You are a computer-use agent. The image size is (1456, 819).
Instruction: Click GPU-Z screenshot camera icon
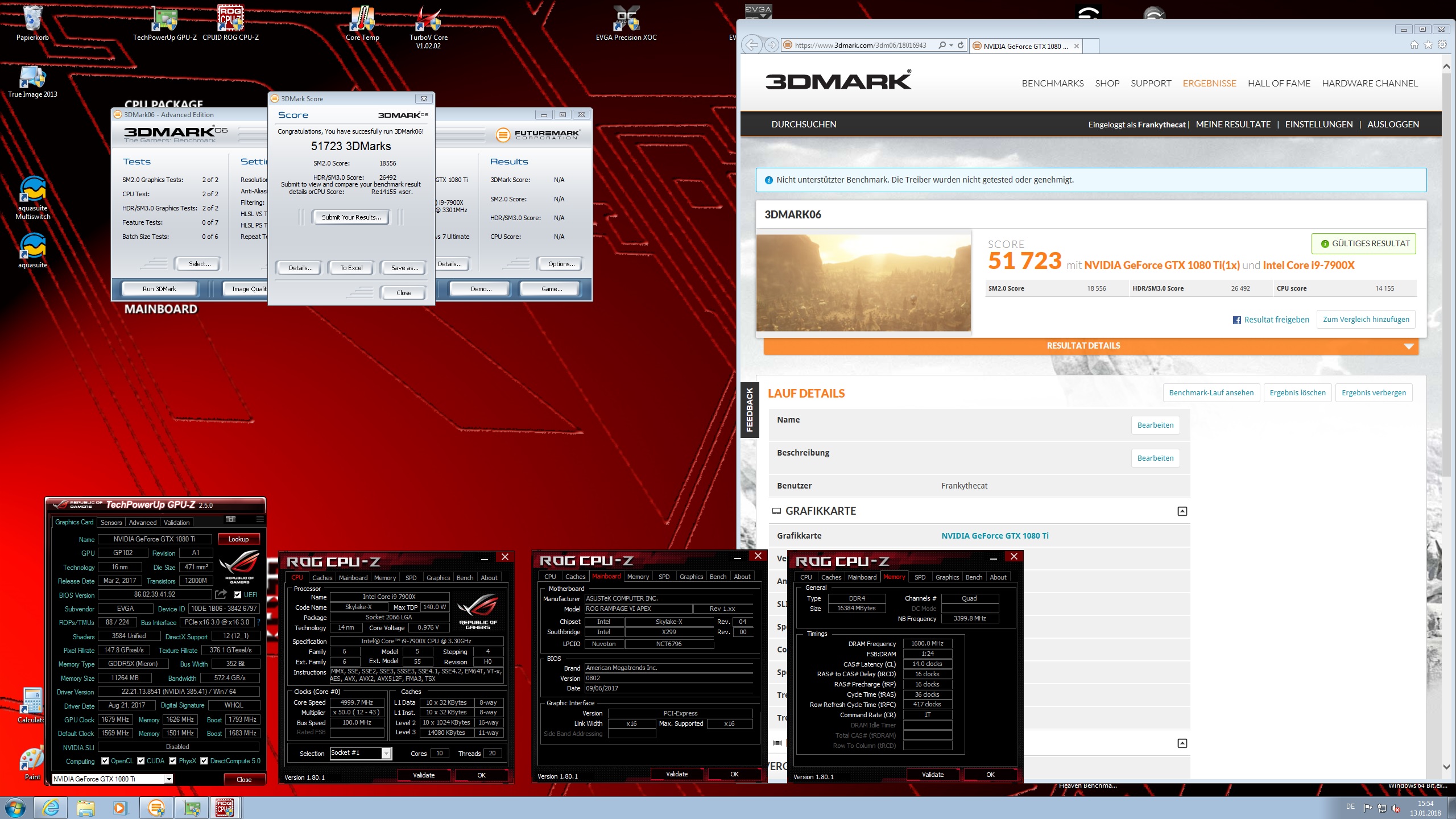click(230, 519)
